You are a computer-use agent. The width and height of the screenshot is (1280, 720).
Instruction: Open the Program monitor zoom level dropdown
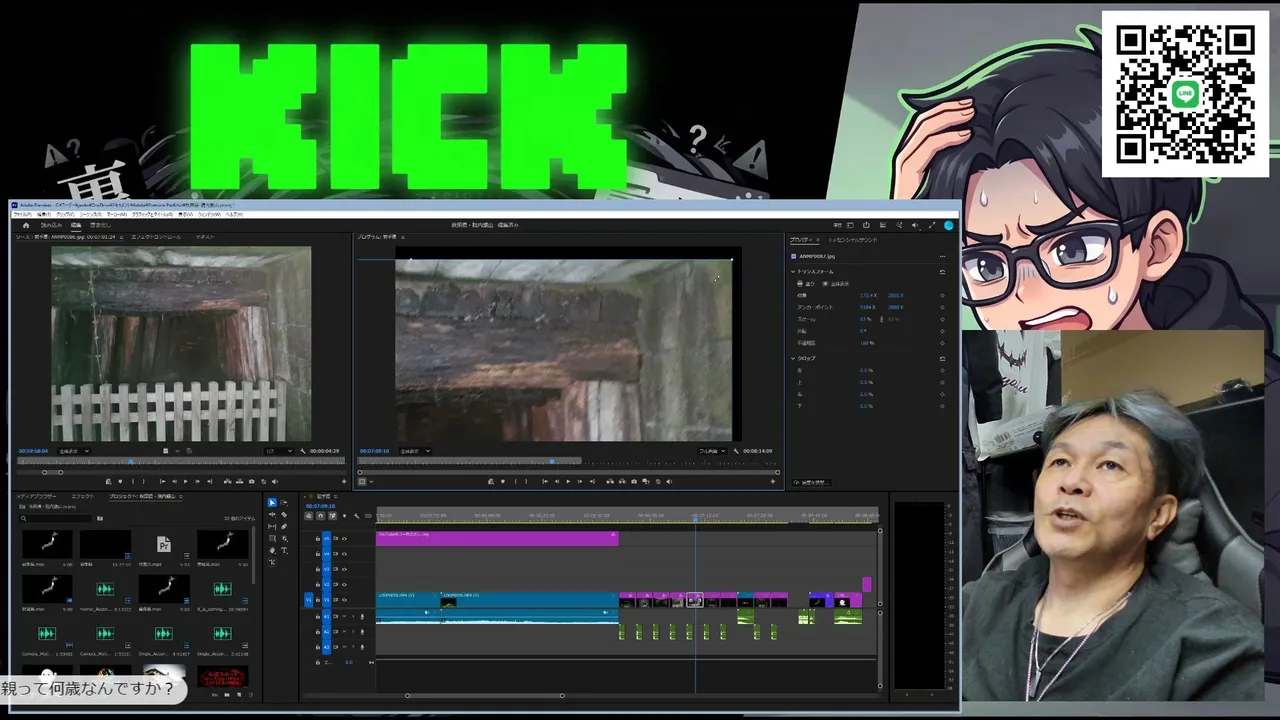(415, 451)
